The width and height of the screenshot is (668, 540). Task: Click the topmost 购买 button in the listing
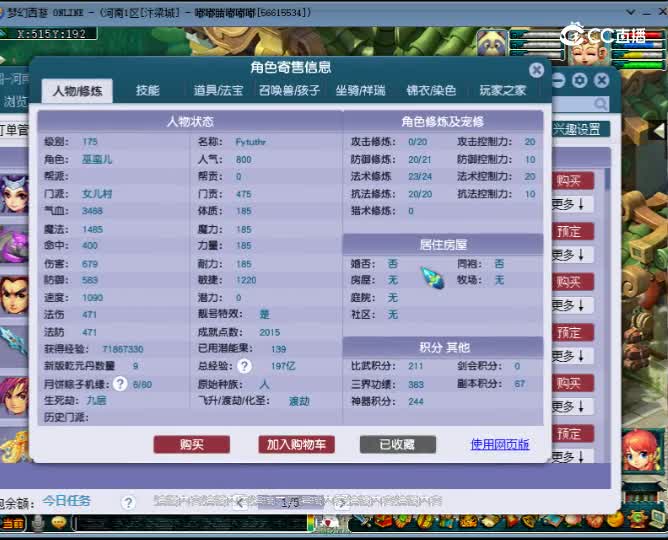573,181
